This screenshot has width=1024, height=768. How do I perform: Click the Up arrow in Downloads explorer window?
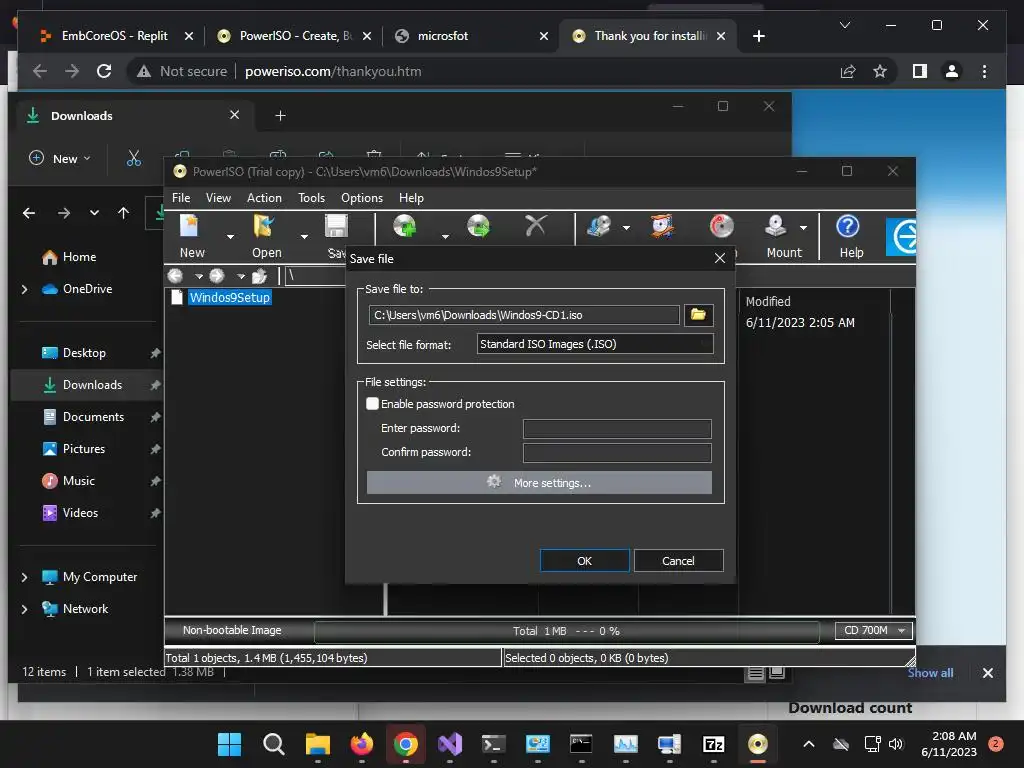123,213
